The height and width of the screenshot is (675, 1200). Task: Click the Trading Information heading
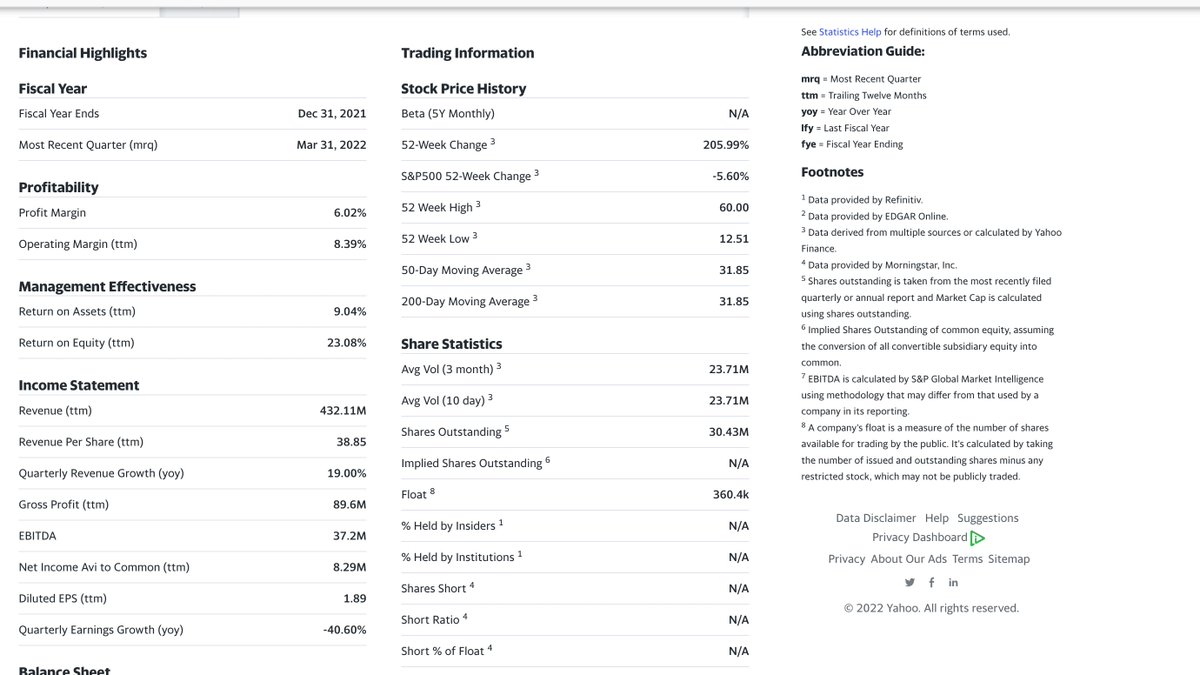[468, 53]
